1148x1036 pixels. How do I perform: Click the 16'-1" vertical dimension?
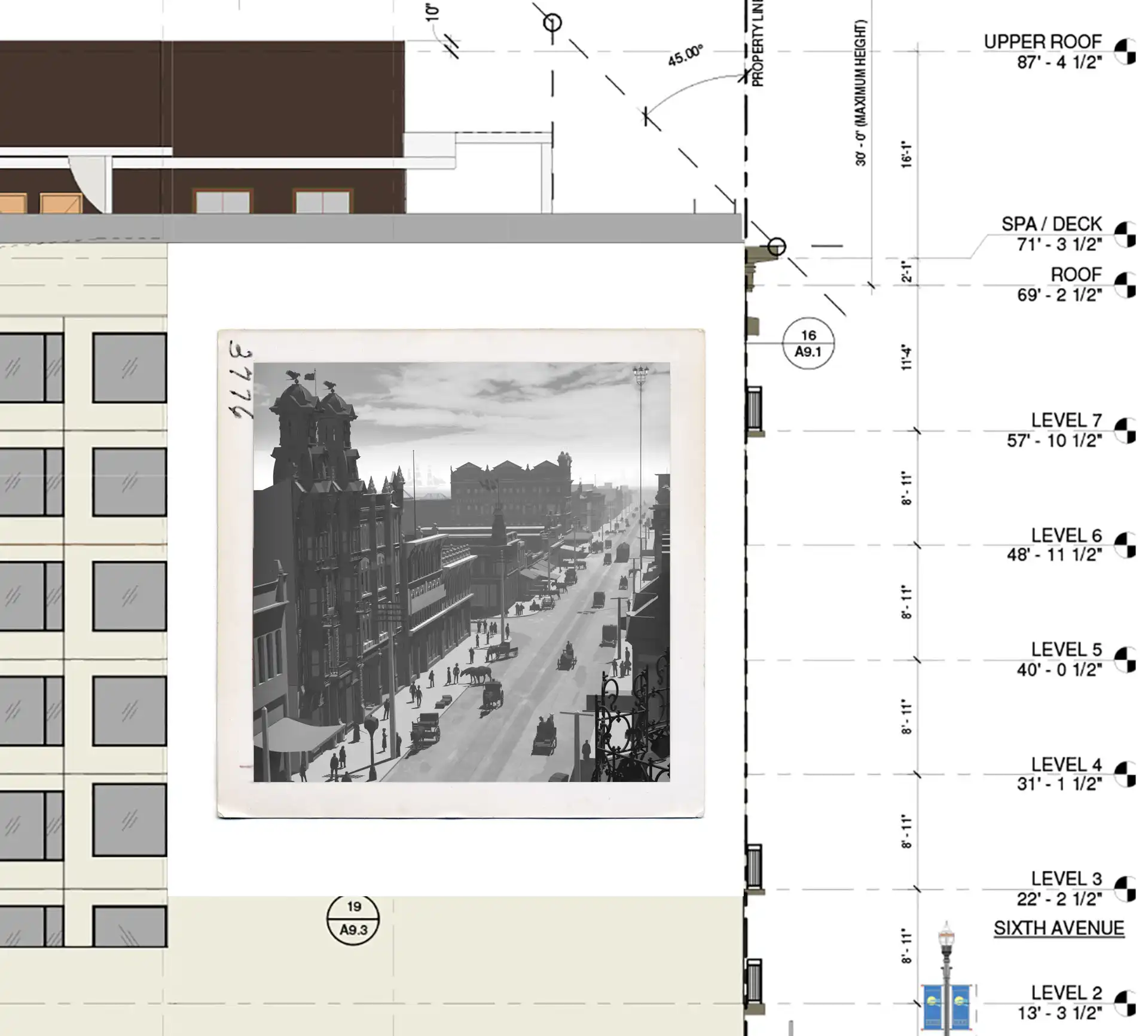908,154
